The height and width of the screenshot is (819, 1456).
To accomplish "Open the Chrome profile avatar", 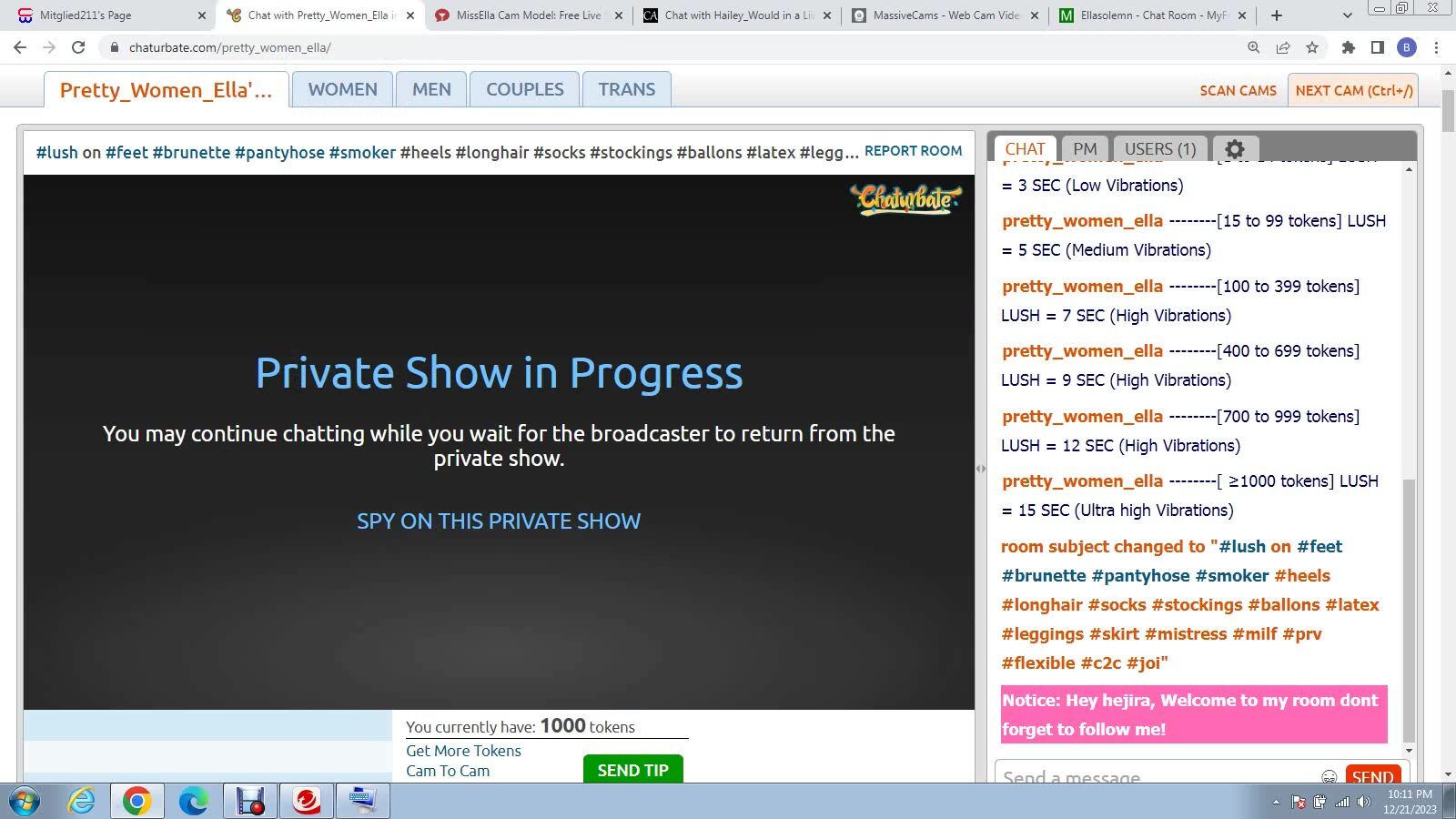I will coord(1407,47).
